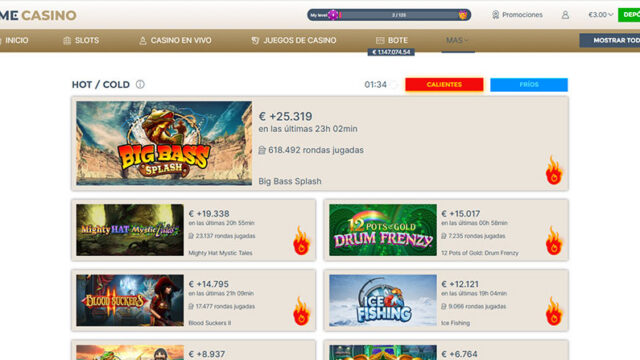This screenshot has width=640, height=360.
Task: Click the Big Bass Splash title text
Action: [290, 181]
